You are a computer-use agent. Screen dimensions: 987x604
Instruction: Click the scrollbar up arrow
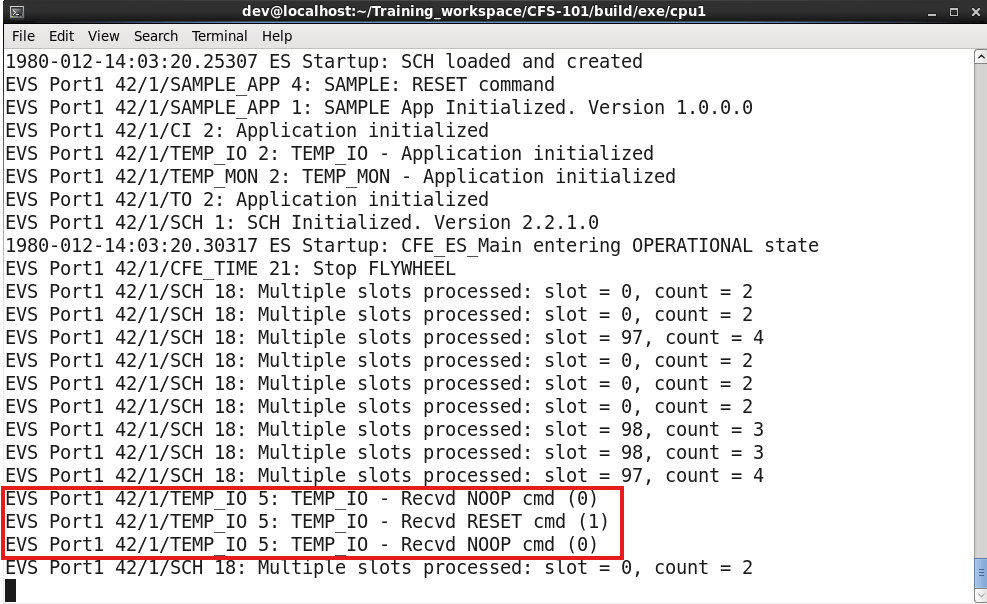[x=979, y=57]
